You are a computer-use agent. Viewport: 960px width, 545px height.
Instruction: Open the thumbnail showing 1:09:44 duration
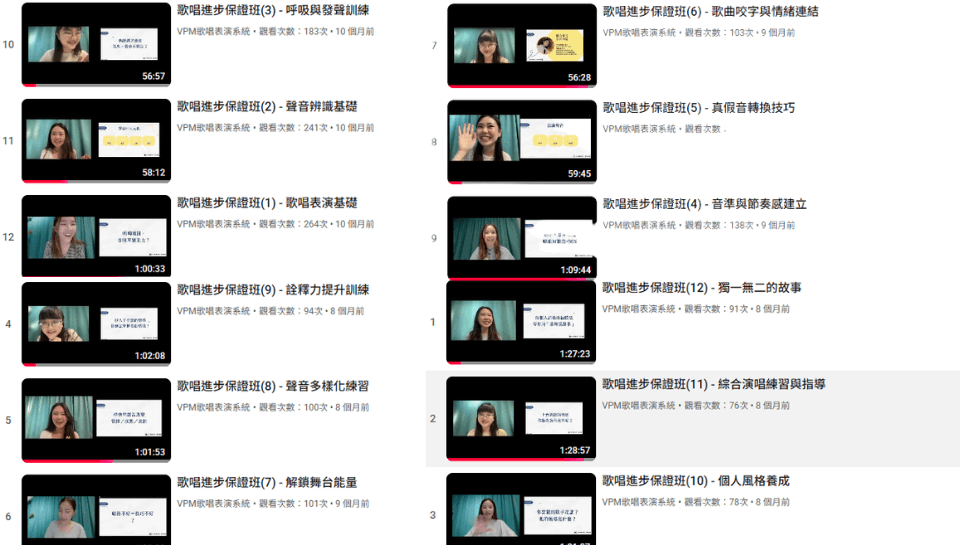pyautogui.click(x=521, y=238)
